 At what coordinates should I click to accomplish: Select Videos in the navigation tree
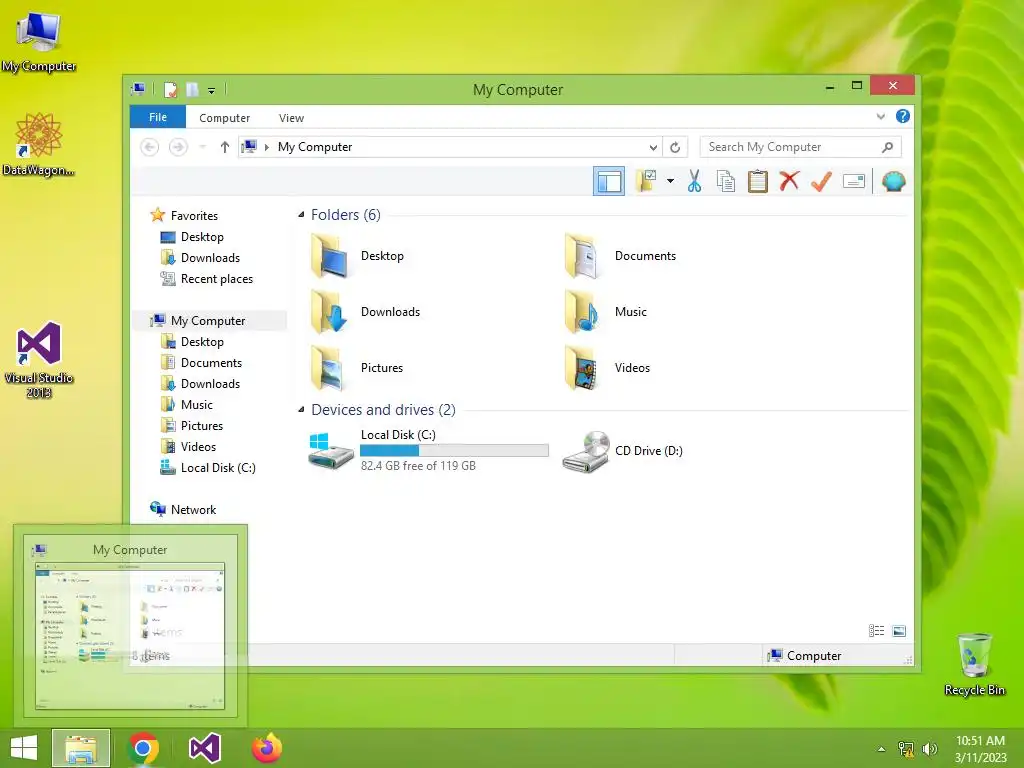(187, 446)
